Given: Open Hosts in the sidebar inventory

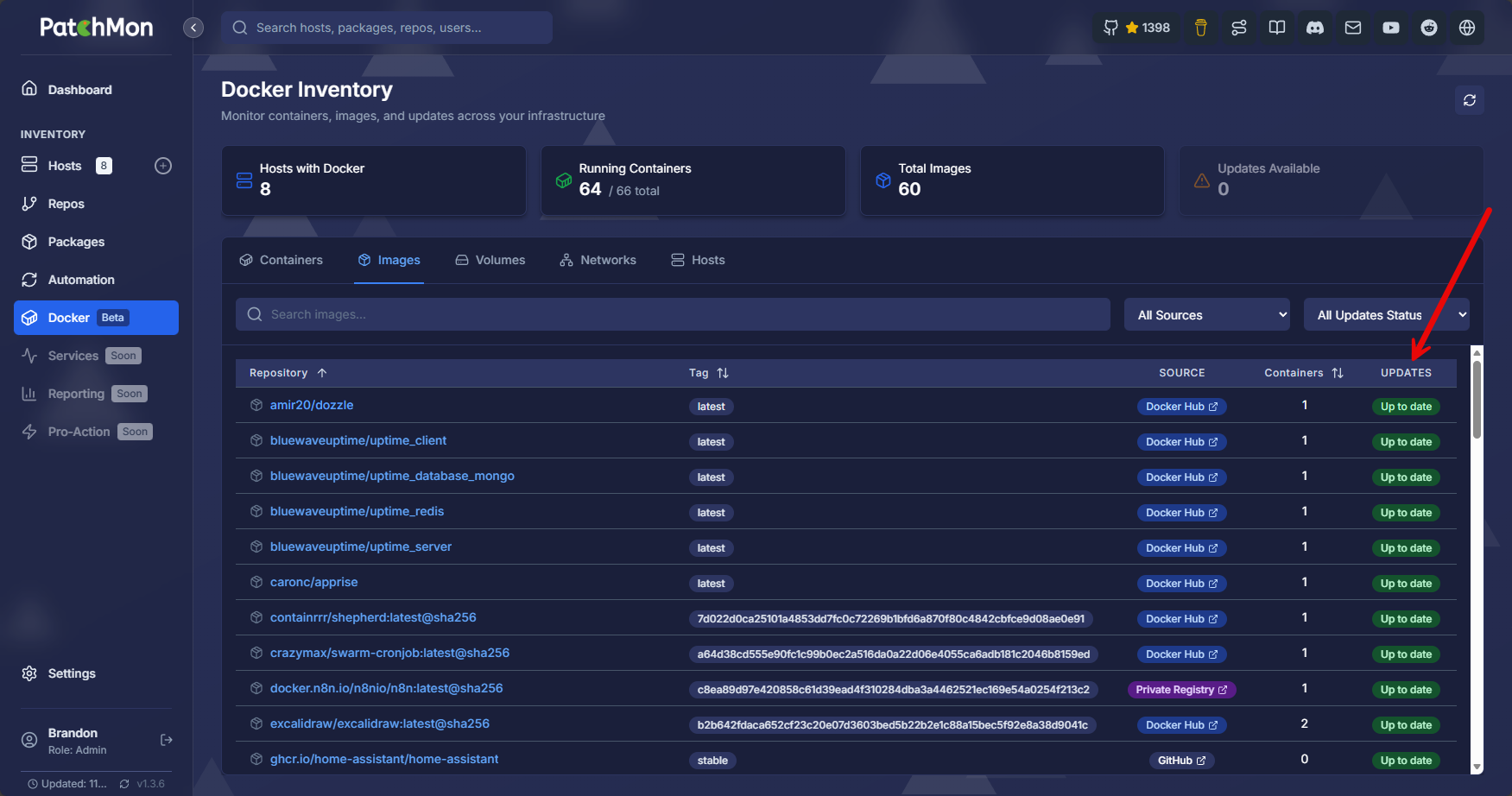Looking at the screenshot, I should pos(65,166).
